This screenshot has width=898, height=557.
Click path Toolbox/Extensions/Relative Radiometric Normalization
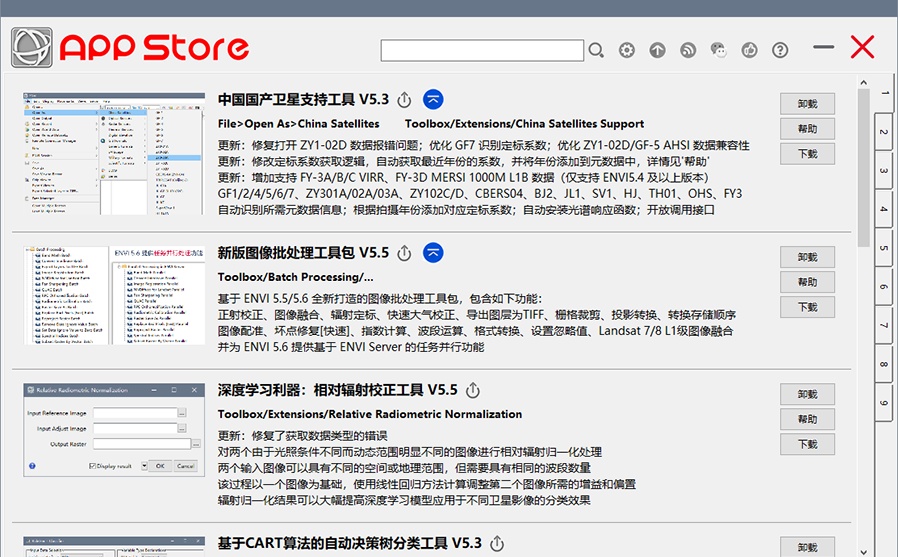point(370,414)
